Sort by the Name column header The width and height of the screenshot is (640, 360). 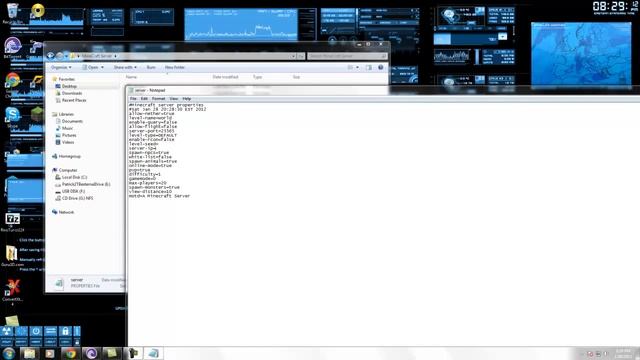tap(131, 77)
